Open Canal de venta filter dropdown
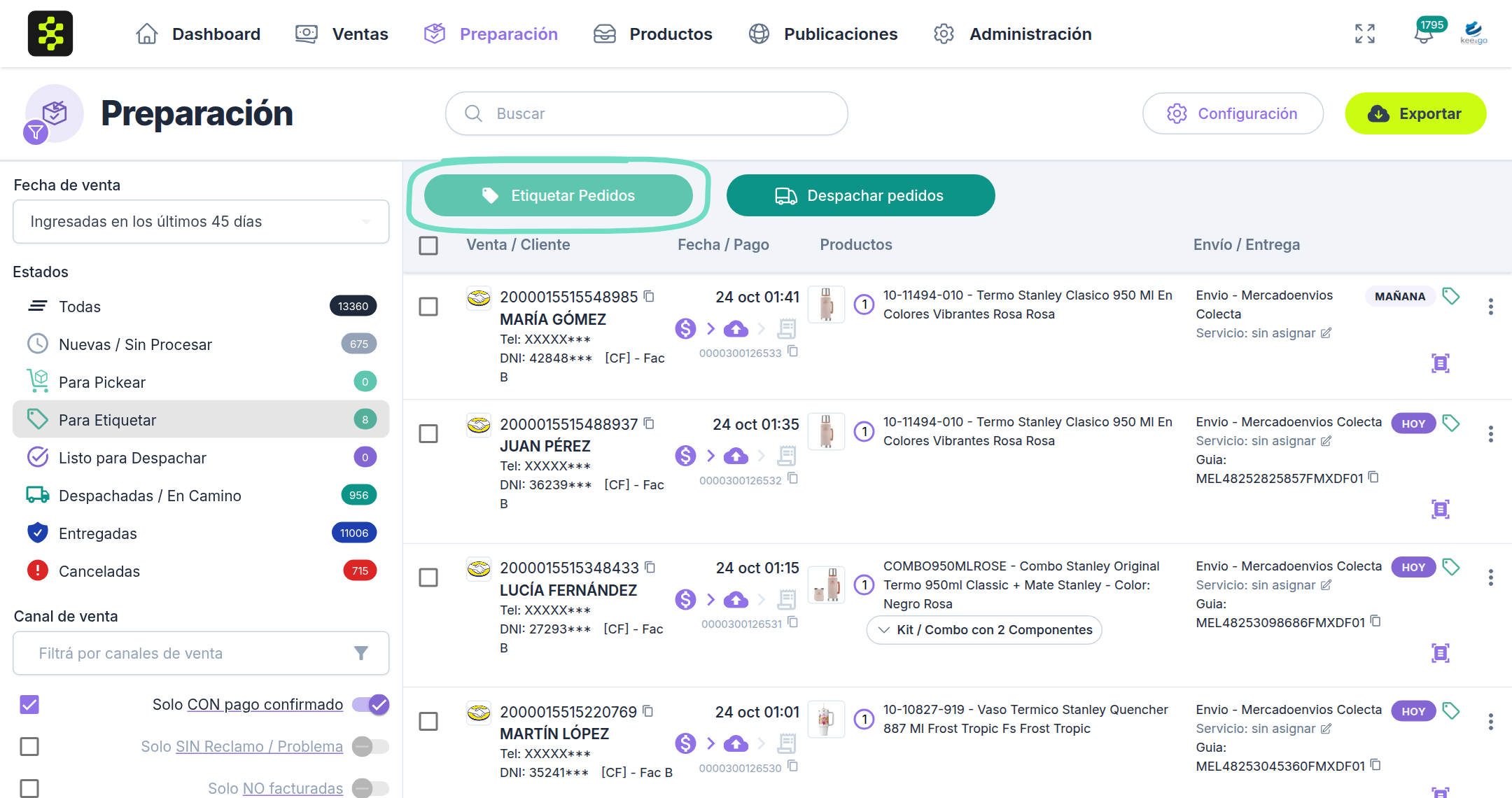The width and height of the screenshot is (1512, 798). 201,653
